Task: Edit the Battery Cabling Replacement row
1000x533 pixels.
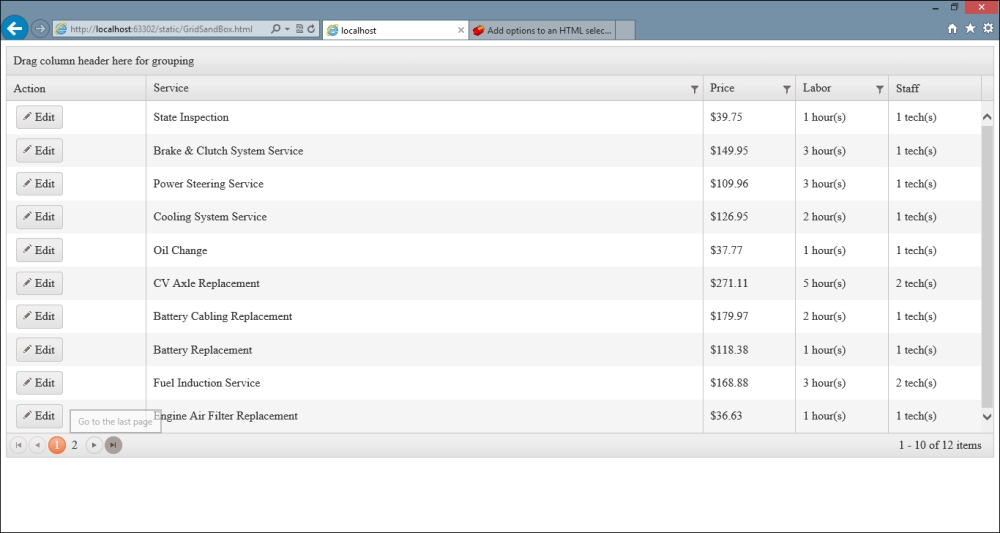Action: 40,316
